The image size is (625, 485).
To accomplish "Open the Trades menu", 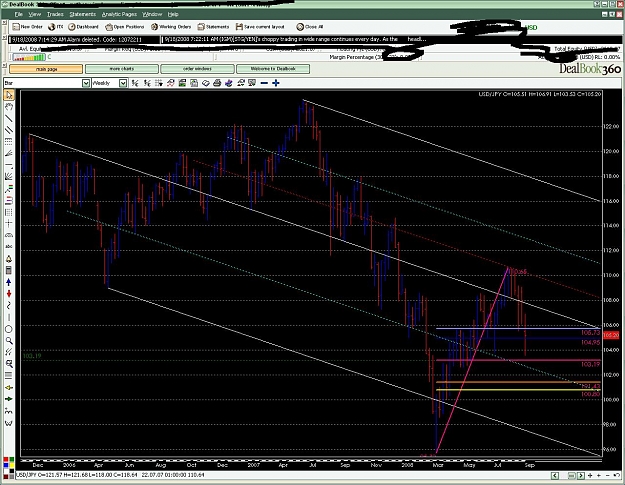I will [55, 14].
